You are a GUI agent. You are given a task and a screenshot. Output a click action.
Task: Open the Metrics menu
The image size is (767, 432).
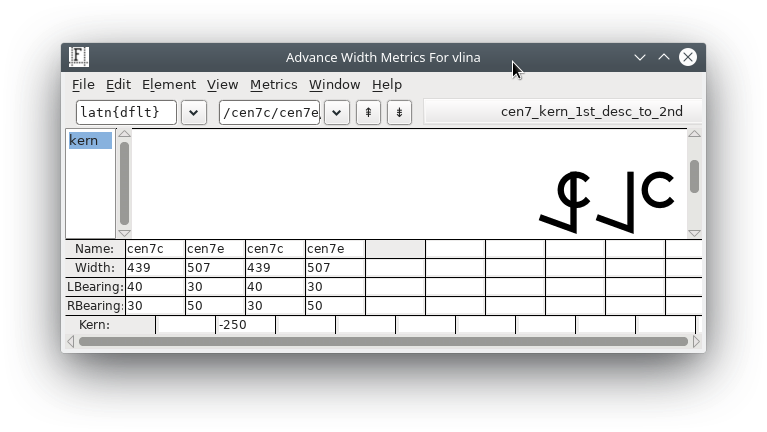pos(273,85)
